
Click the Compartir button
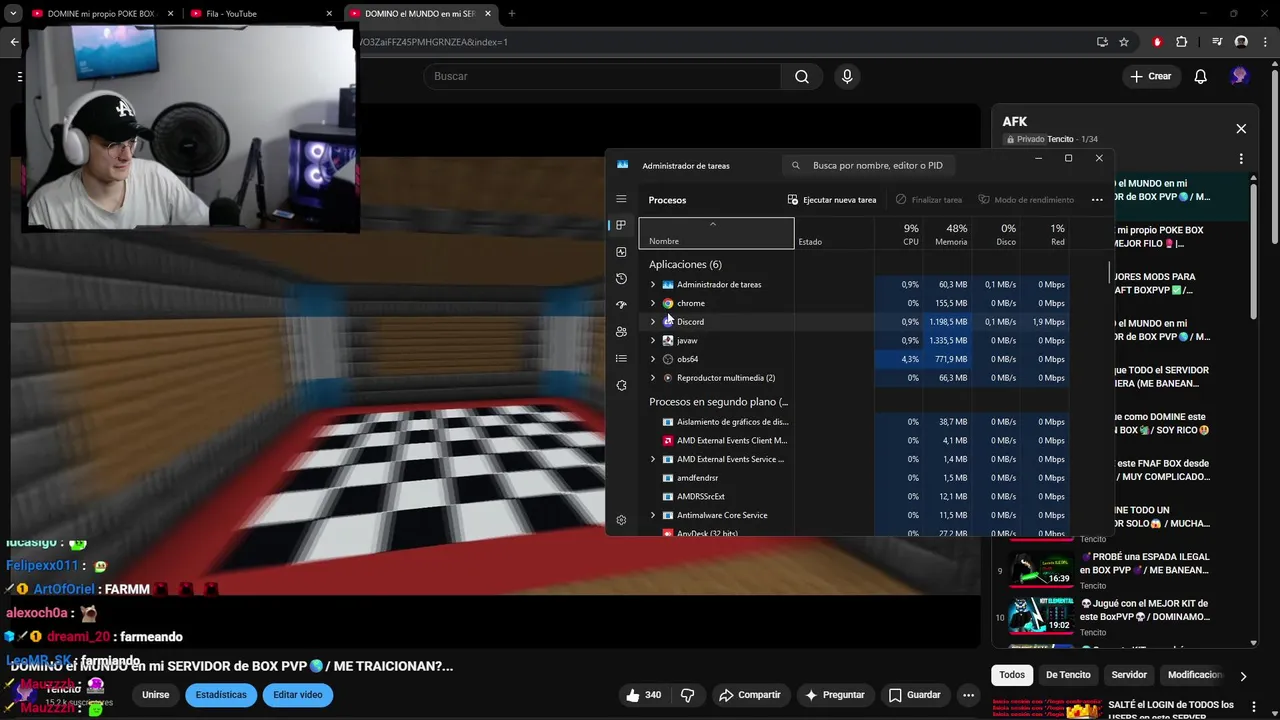point(750,695)
